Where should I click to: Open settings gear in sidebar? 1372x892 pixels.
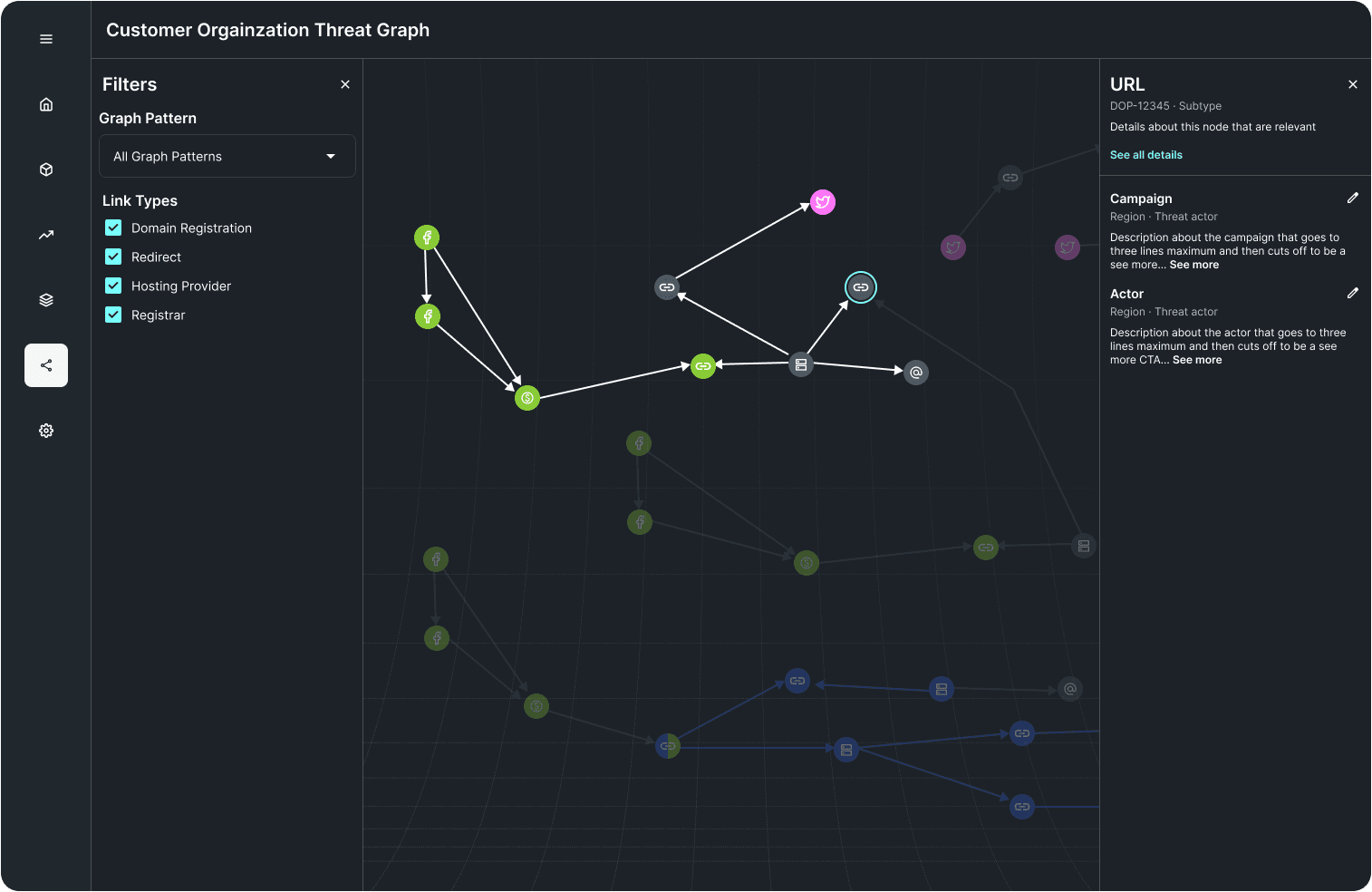click(46, 431)
